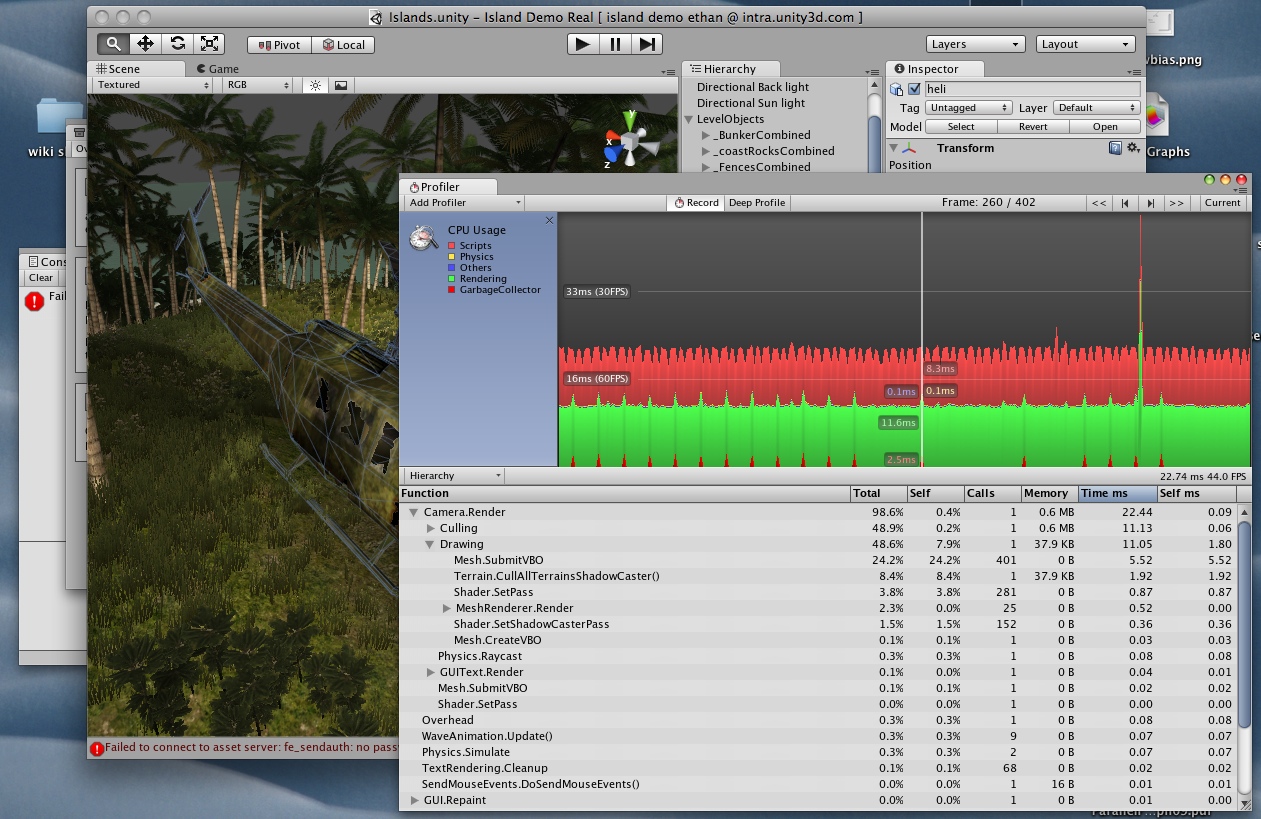Click the Model Revert button
The height and width of the screenshot is (819, 1261).
tap(1033, 127)
